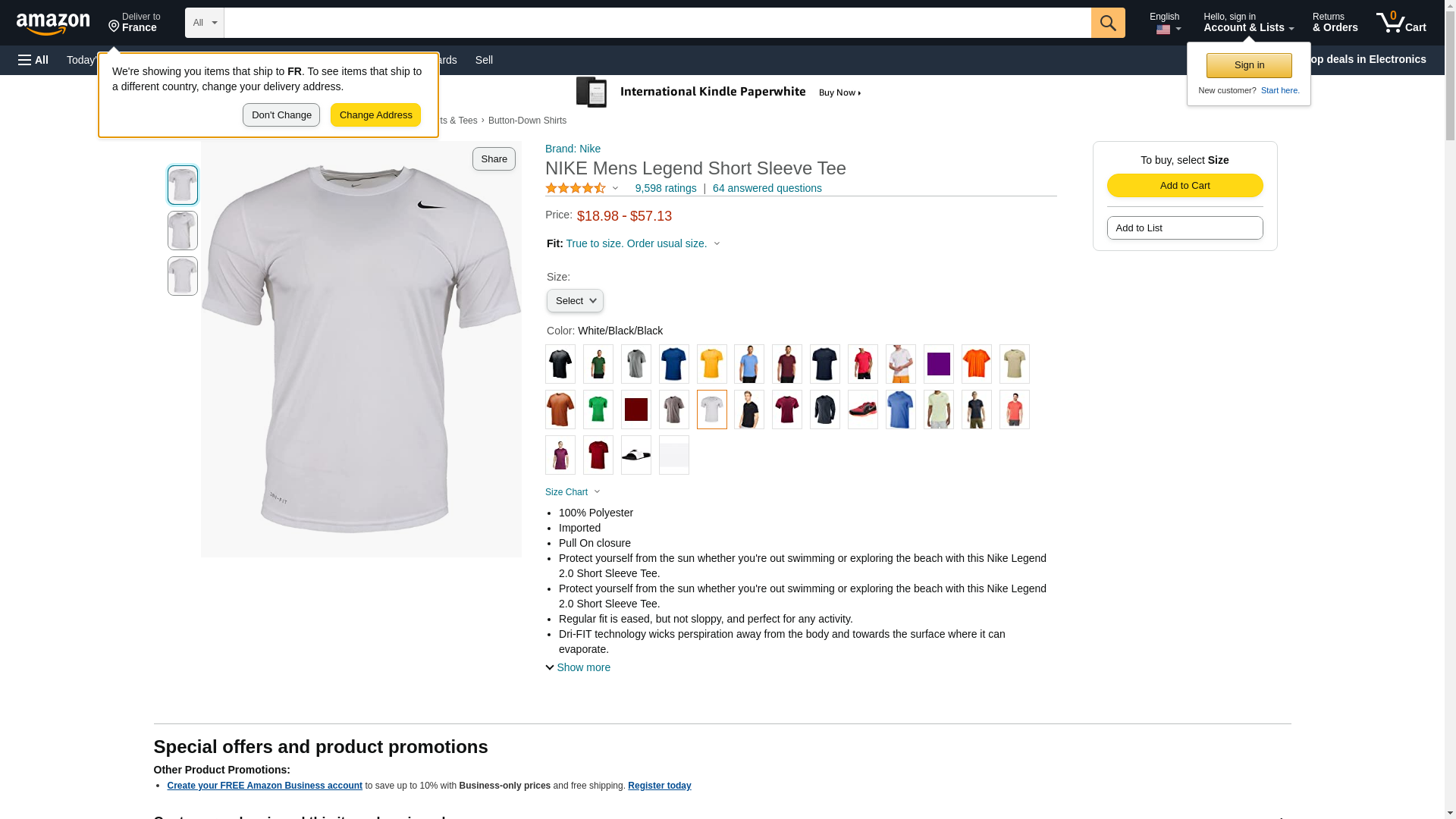The height and width of the screenshot is (819, 1456).
Task: Click the Amazon search input field
Action: (657, 23)
